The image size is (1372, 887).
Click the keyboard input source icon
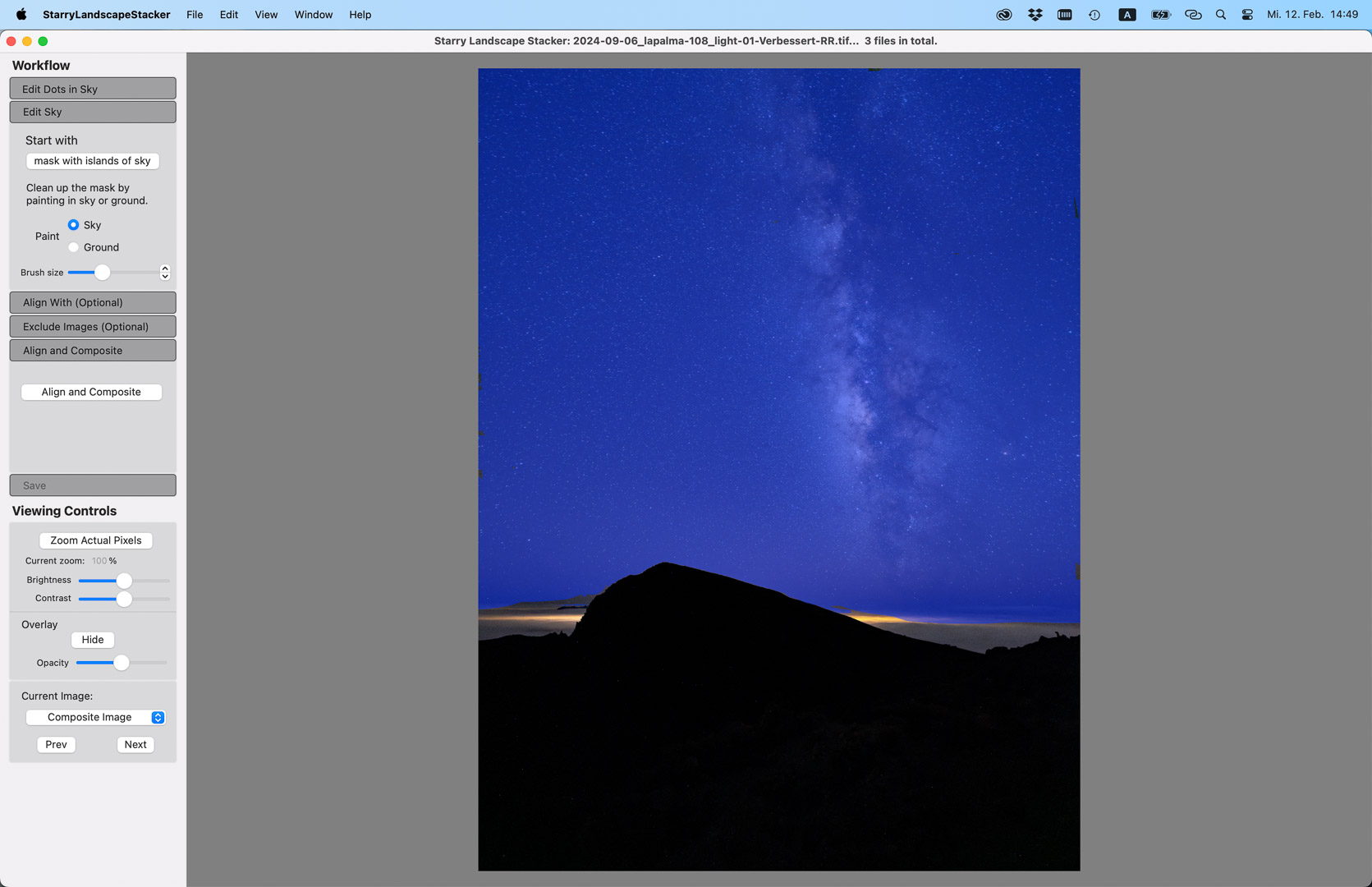pyautogui.click(x=1127, y=15)
